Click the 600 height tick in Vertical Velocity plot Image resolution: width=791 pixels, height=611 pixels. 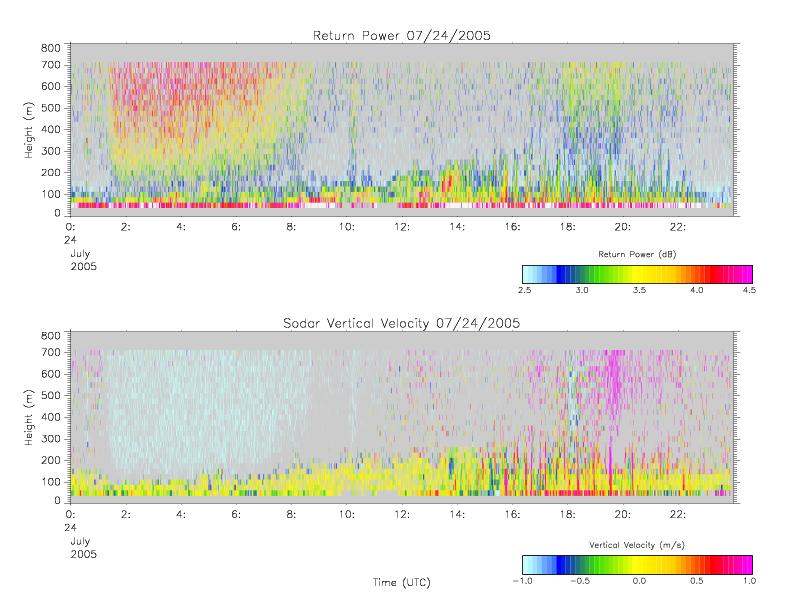click(50, 374)
